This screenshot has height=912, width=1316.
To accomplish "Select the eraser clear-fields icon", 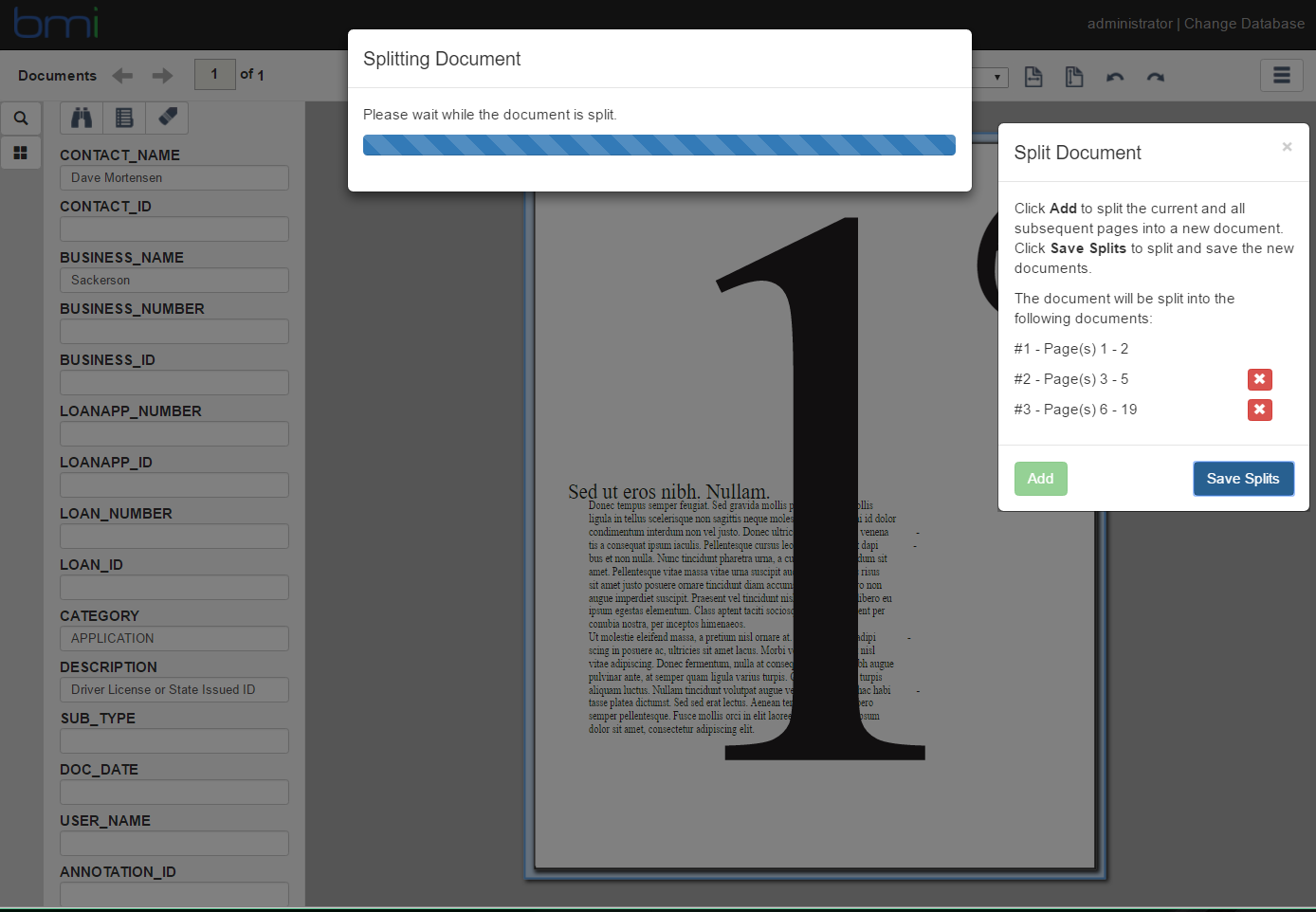I will point(167,118).
